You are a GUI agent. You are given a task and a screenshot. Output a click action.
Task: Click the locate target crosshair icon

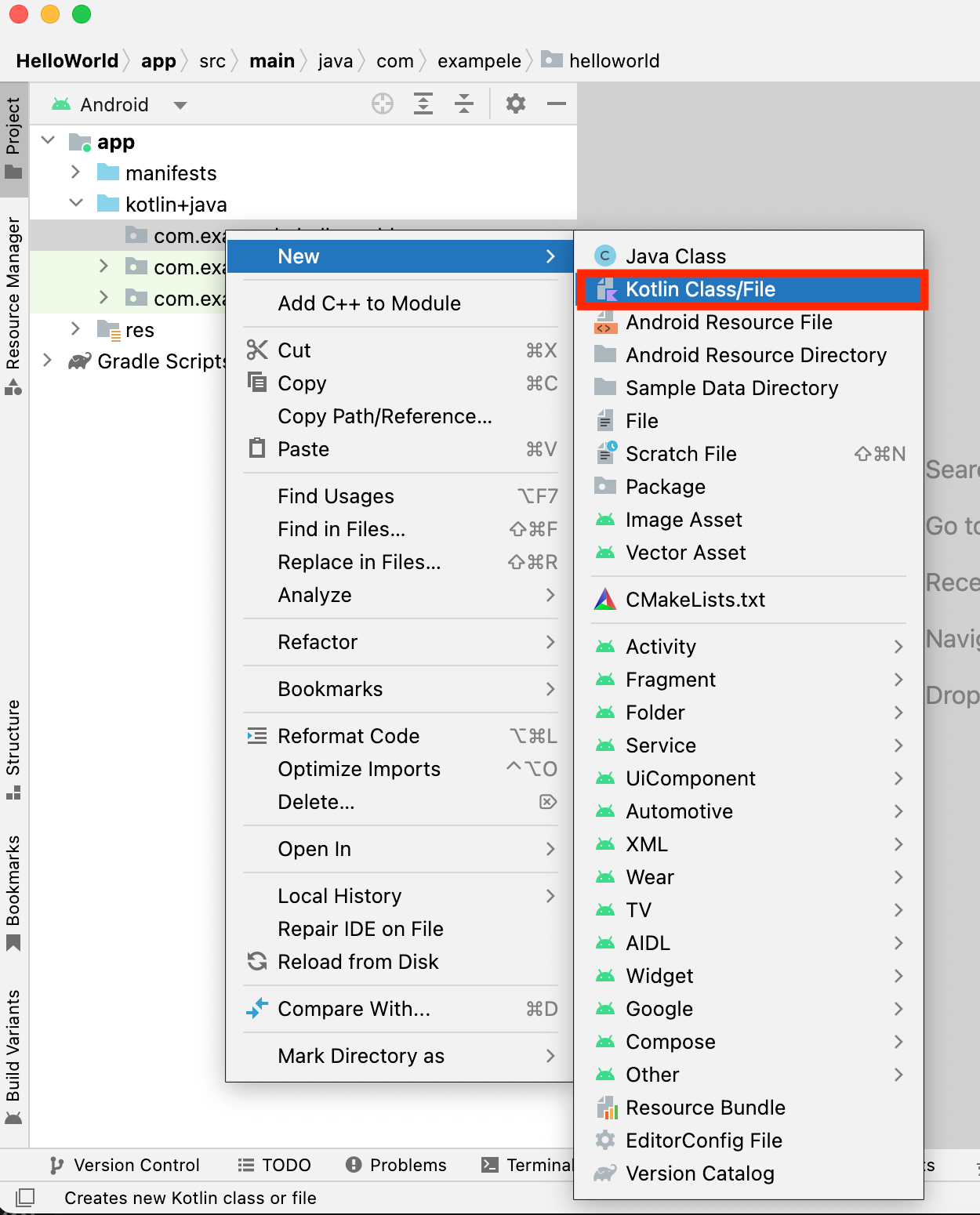[383, 103]
